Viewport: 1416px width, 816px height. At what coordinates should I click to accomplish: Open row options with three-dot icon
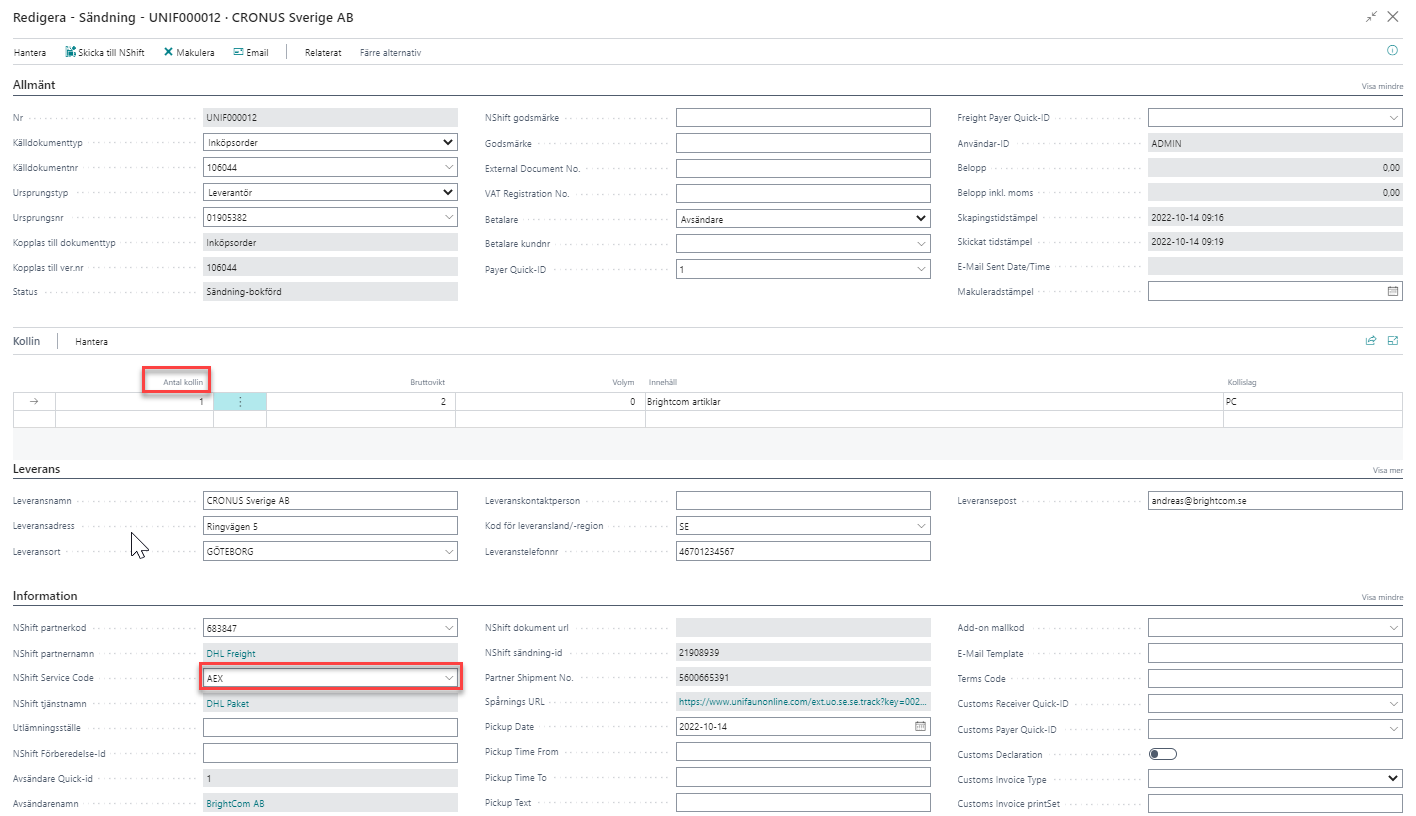(240, 401)
